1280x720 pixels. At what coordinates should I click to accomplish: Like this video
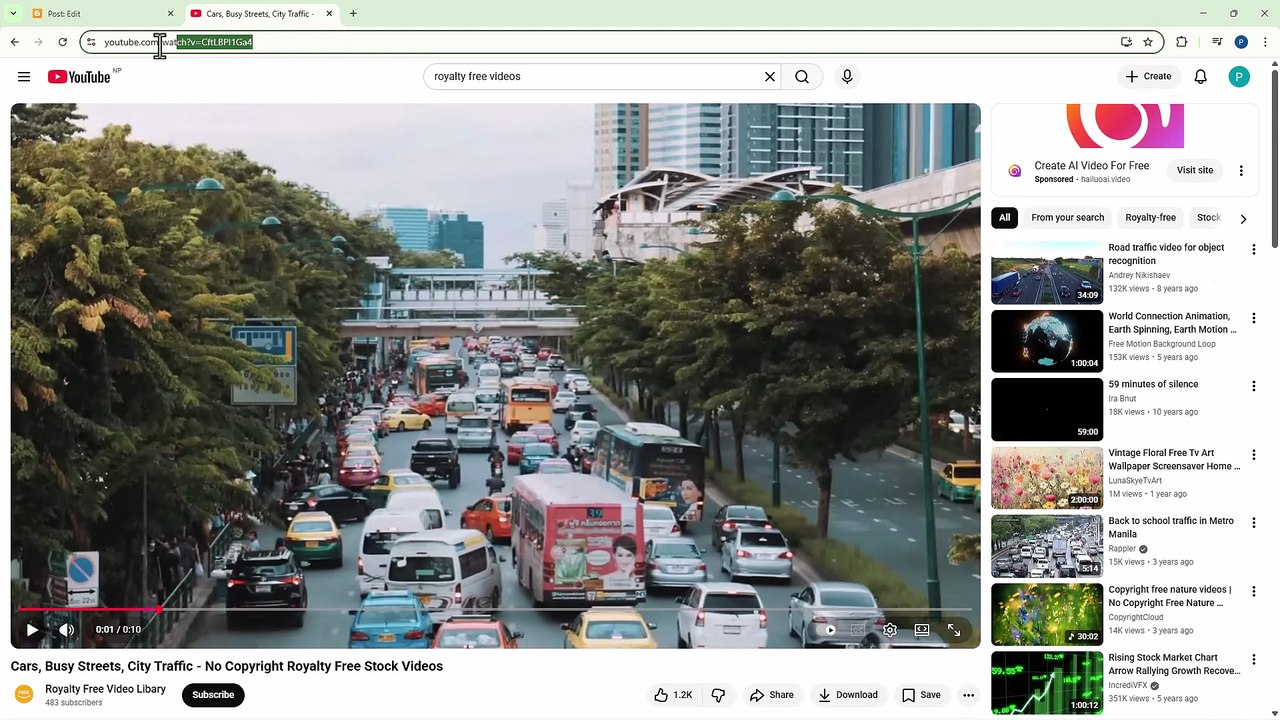(x=673, y=695)
